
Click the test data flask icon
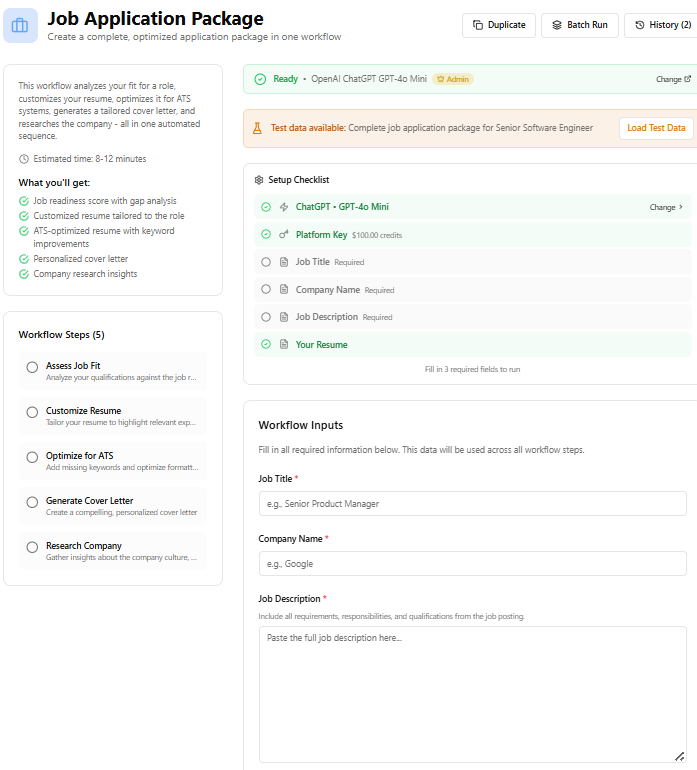coord(257,128)
